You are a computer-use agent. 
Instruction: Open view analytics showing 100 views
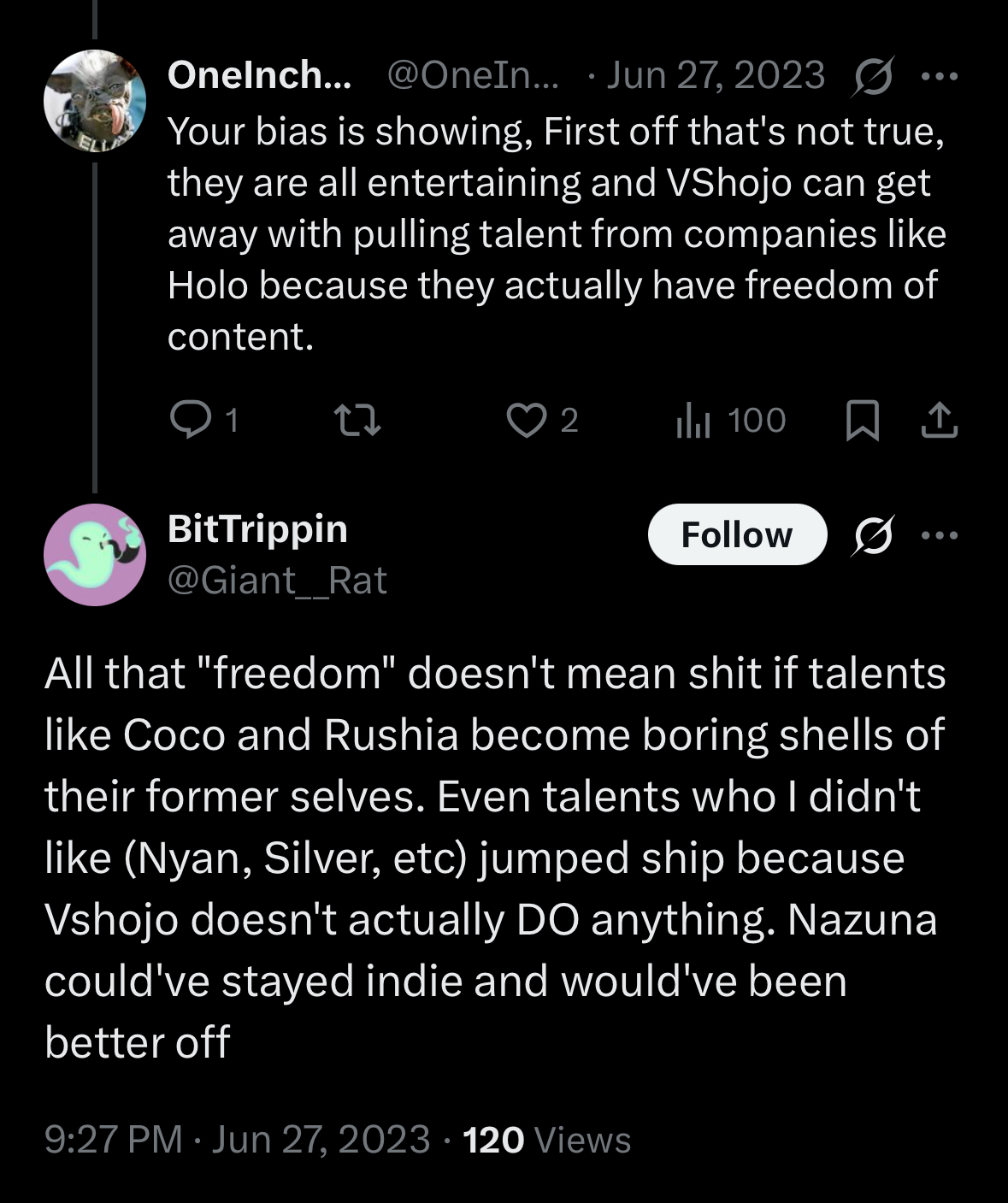tap(693, 420)
